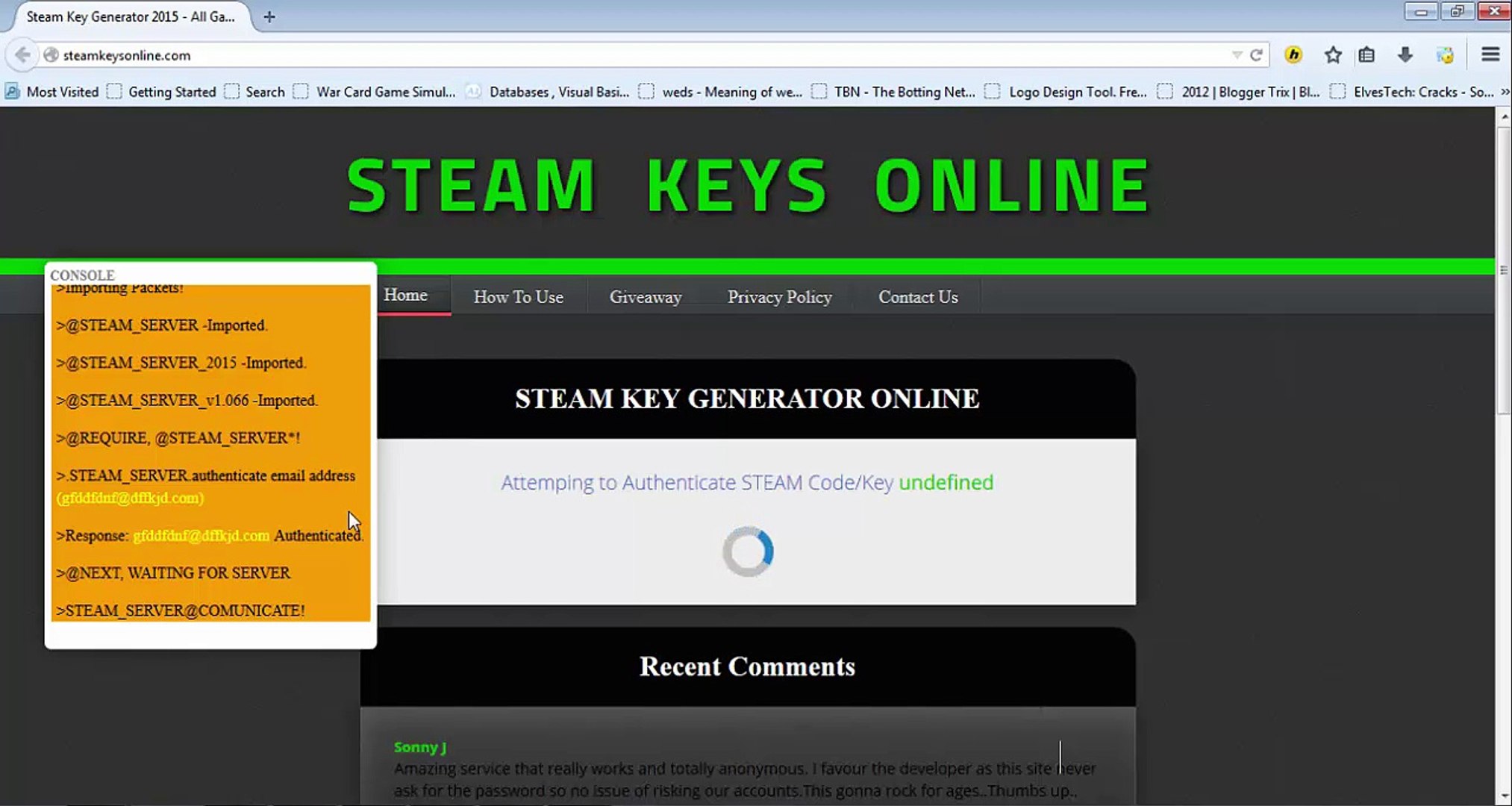The image size is (1512, 806).
Task: Open the Giveaway page
Action: point(646,297)
